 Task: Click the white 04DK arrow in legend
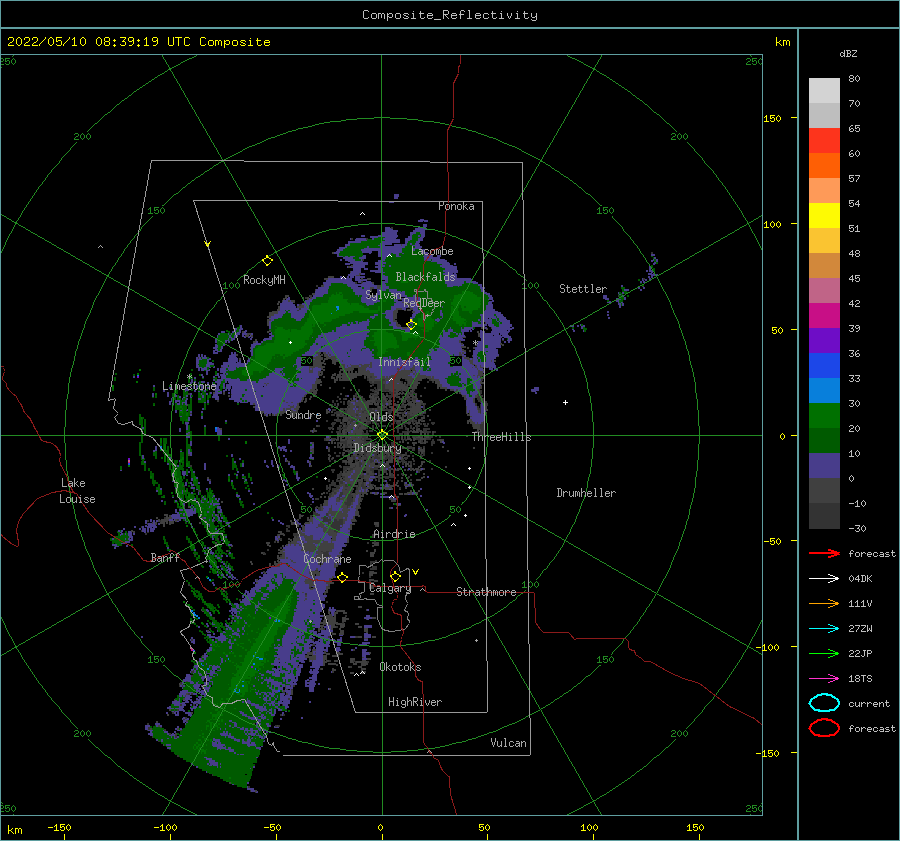[x=824, y=579]
